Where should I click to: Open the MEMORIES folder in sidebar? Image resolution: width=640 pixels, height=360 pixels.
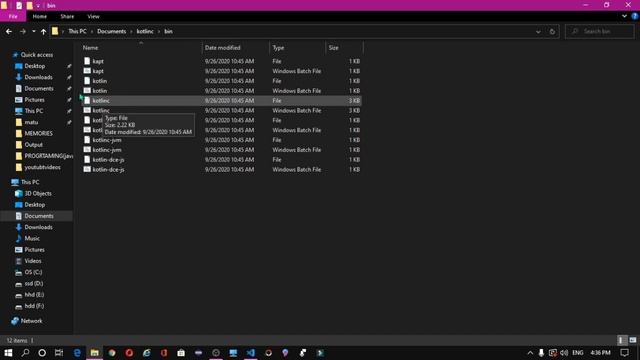click(38, 133)
